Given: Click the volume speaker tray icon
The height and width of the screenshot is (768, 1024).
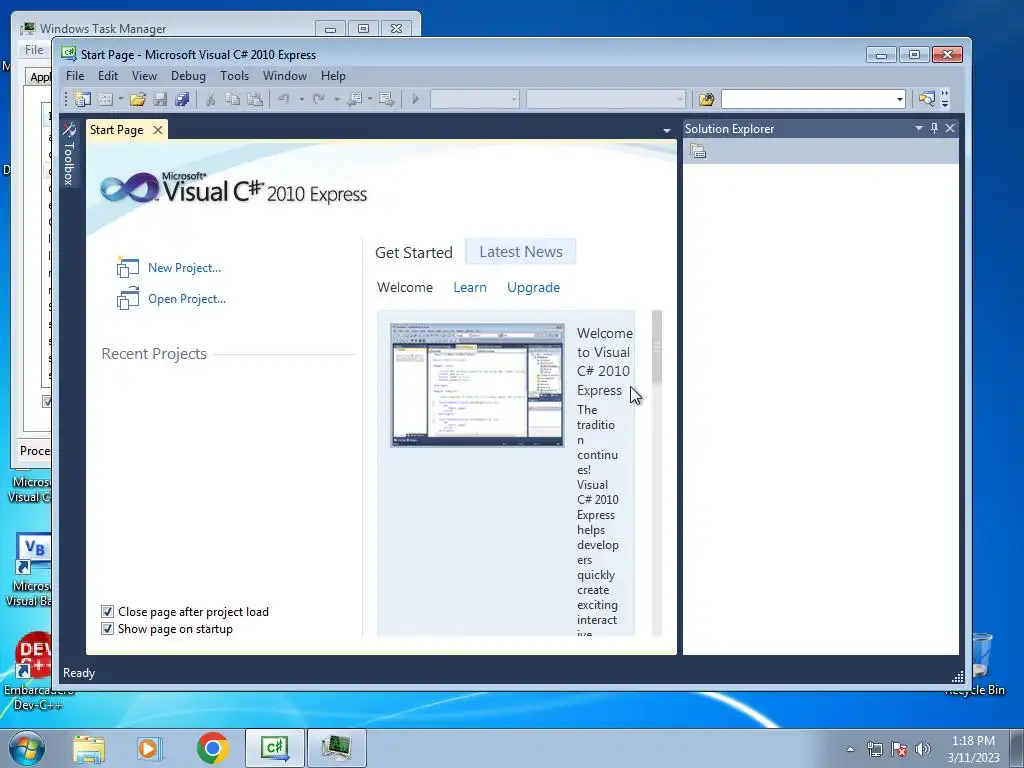Looking at the screenshot, I should tap(923, 749).
